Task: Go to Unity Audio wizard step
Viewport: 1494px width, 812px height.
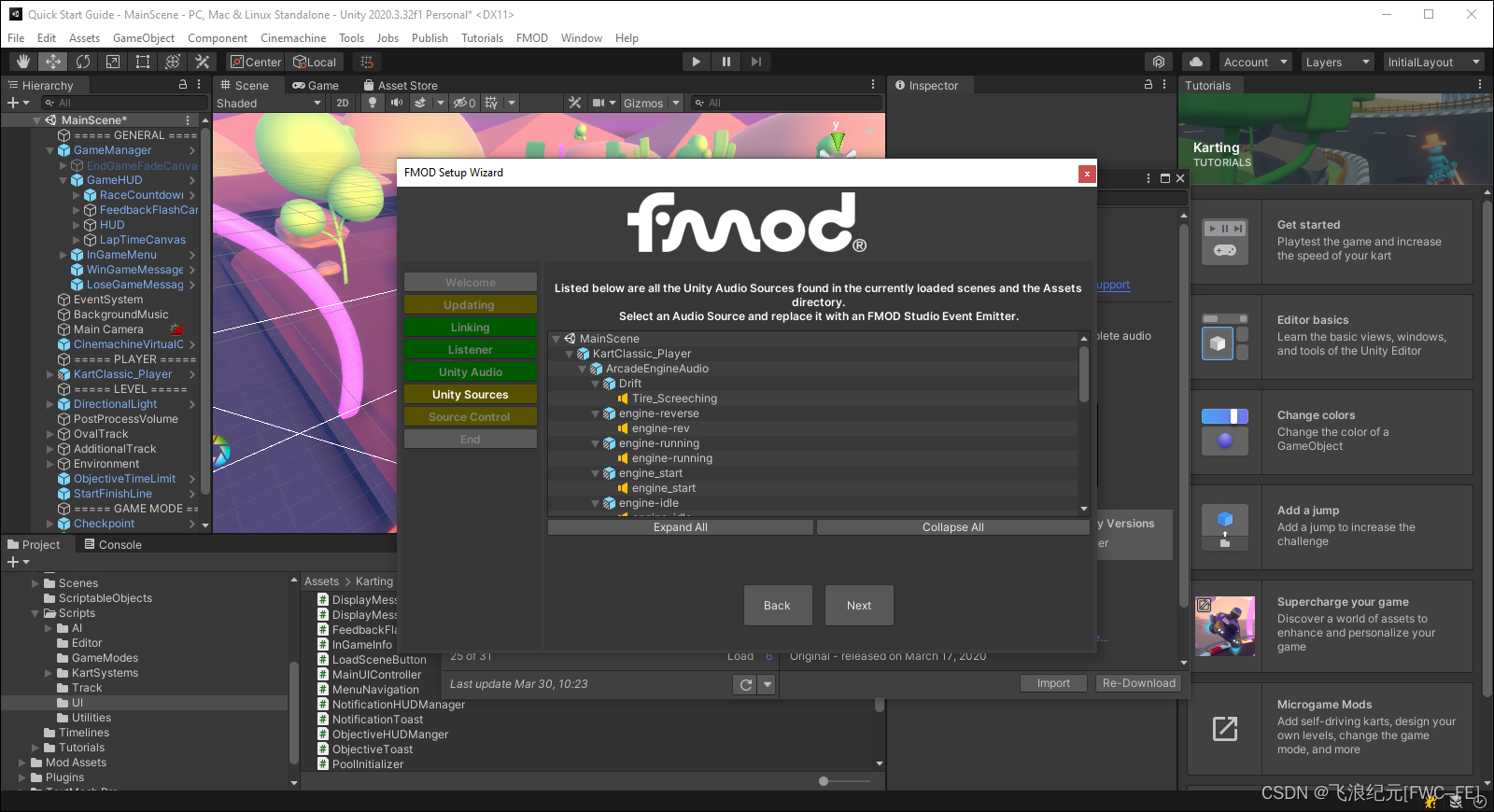Action: coord(471,372)
